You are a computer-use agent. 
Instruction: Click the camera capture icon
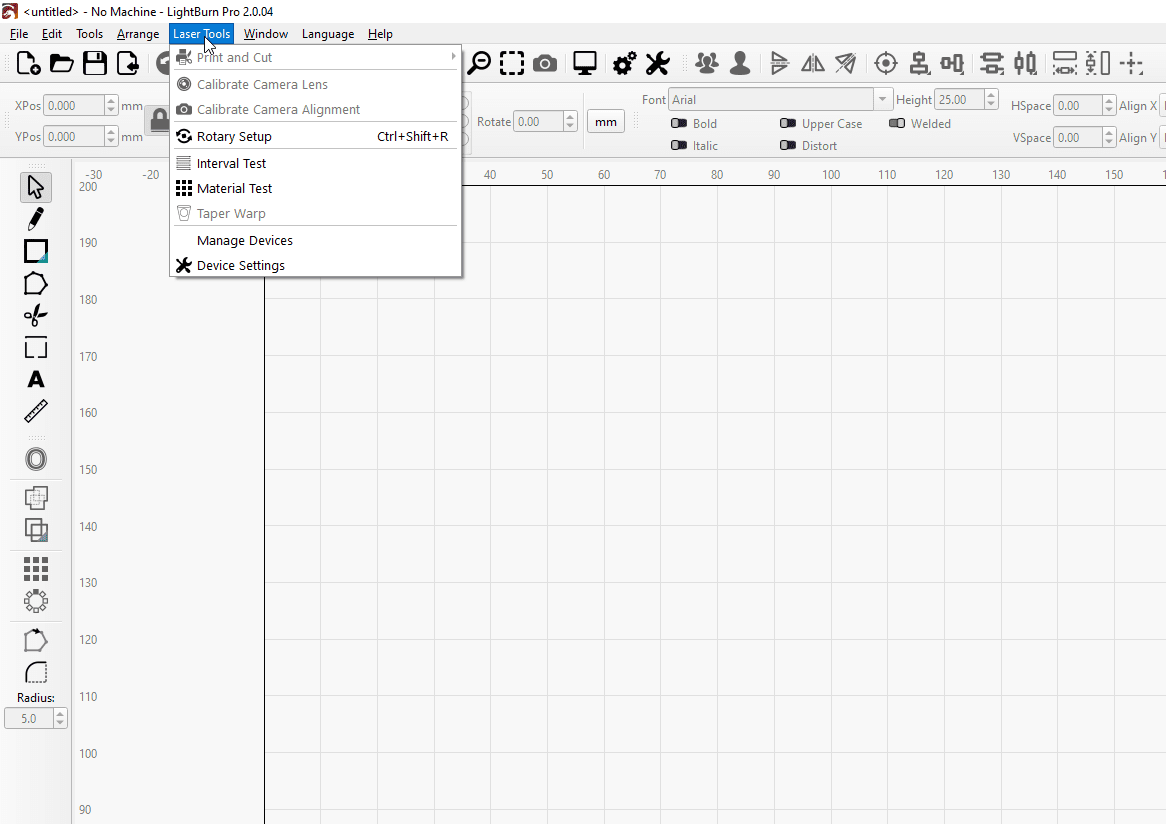[x=545, y=63]
